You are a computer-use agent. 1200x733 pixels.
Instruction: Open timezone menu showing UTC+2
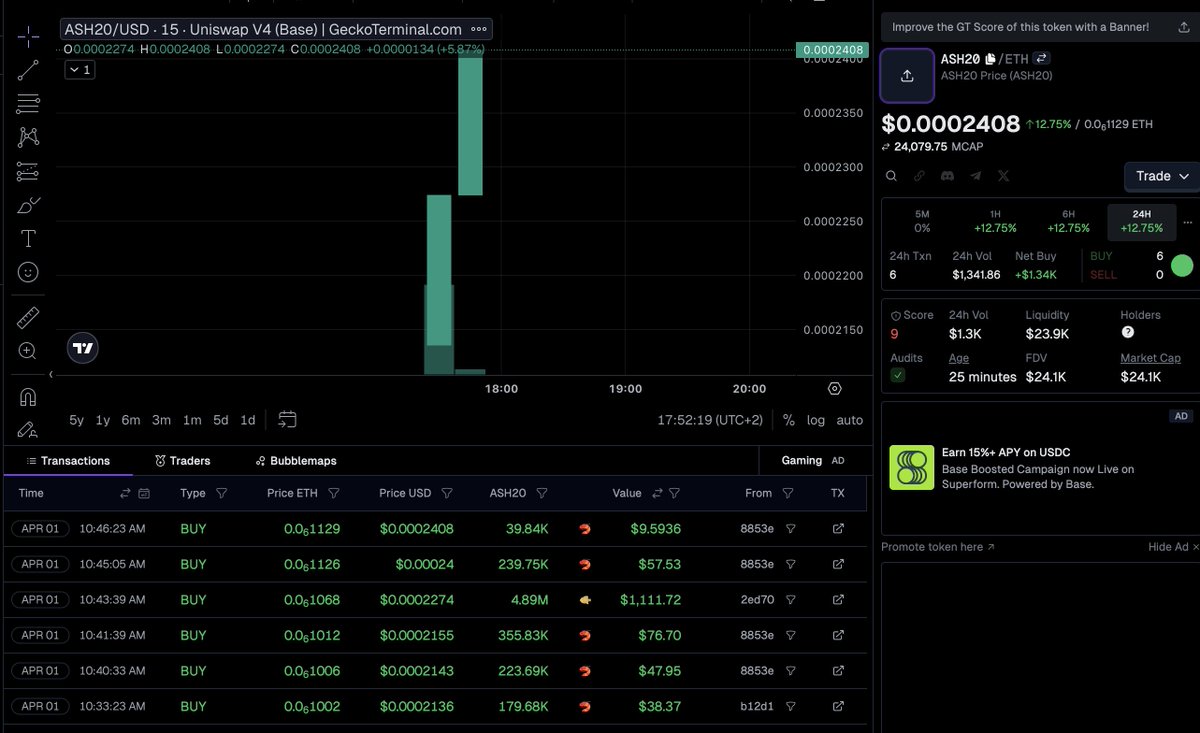[710, 420]
